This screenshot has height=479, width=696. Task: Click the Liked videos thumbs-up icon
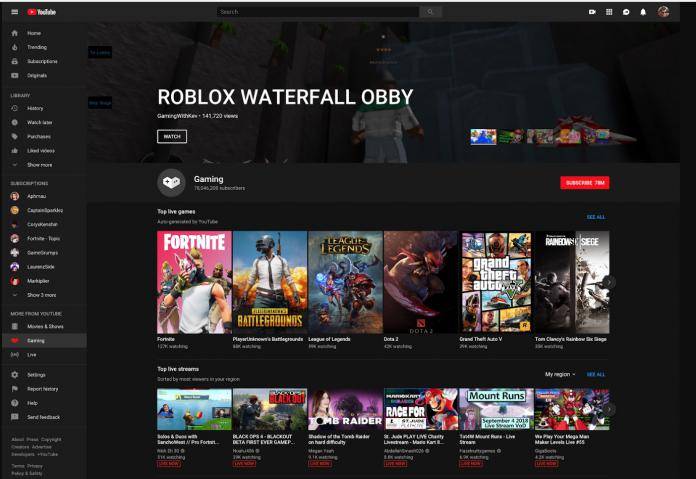click(15, 150)
